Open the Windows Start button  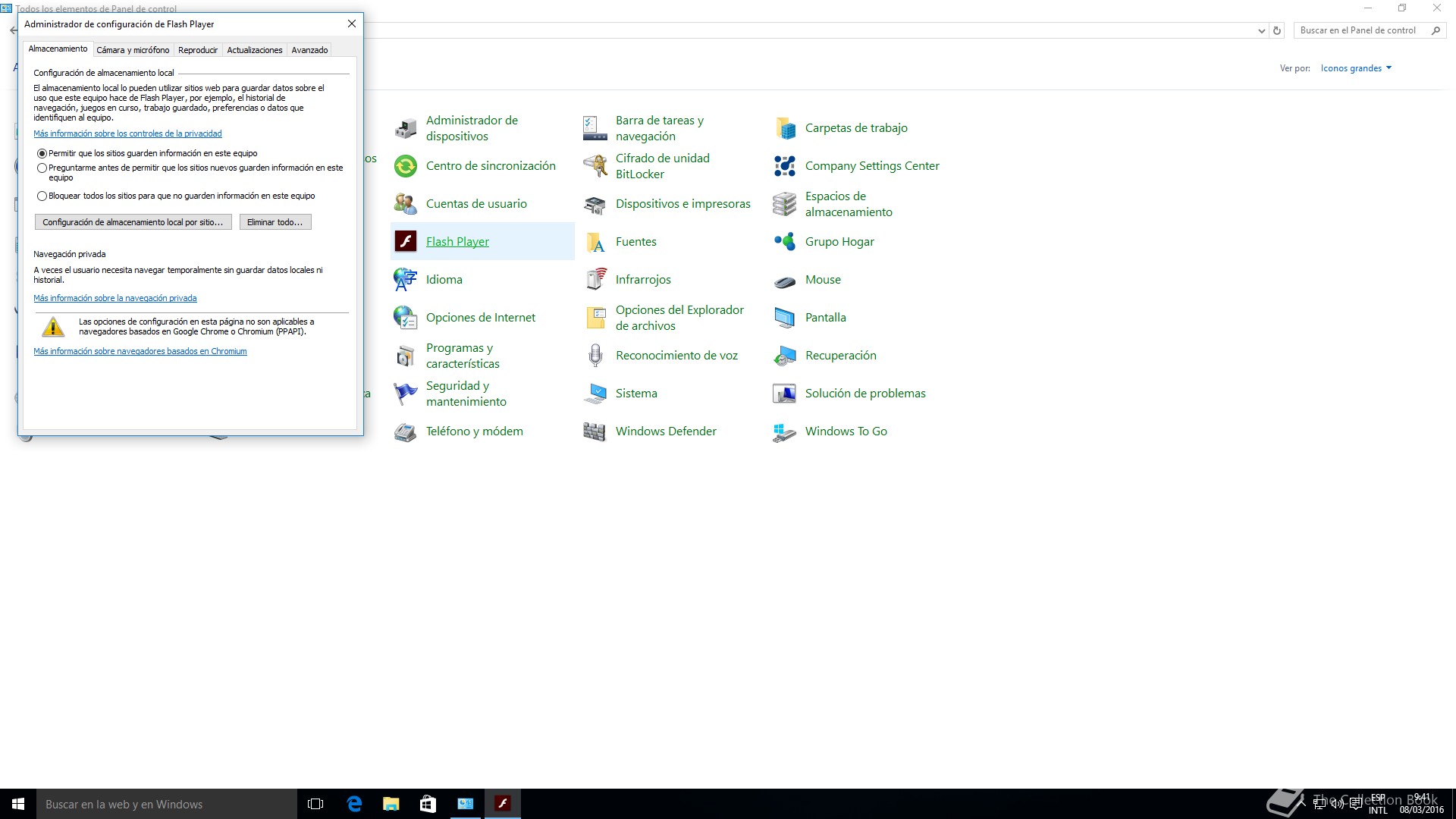pyautogui.click(x=18, y=804)
